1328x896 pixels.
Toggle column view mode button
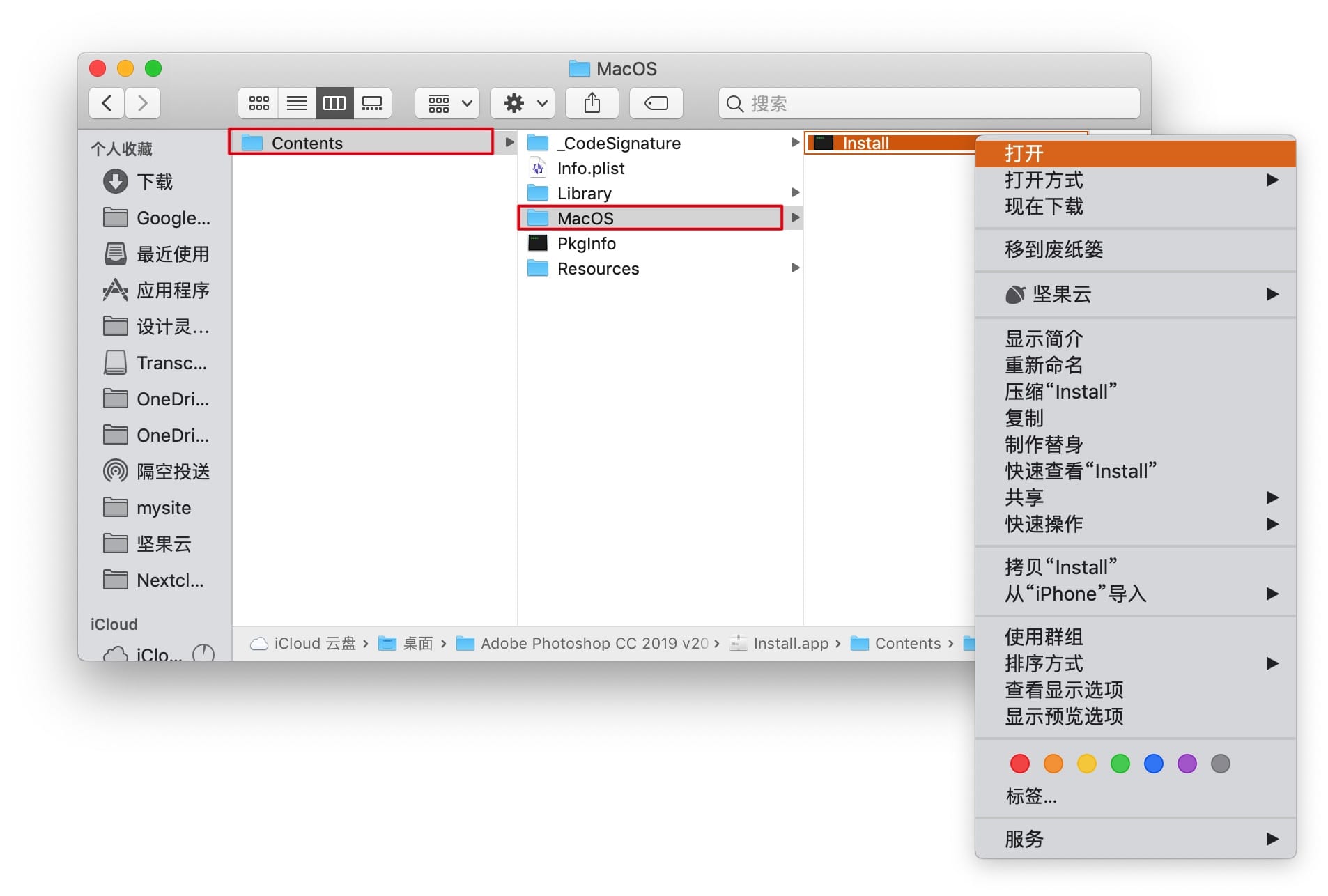click(334, 104)
